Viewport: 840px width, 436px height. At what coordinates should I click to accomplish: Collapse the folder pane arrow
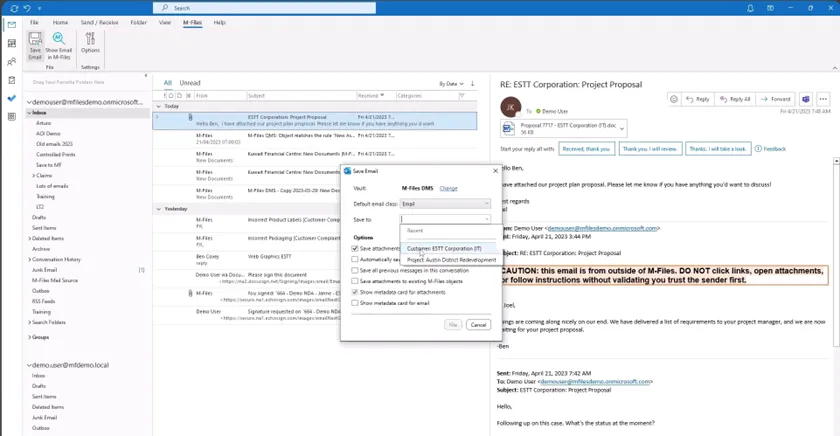tap(146, 76)
